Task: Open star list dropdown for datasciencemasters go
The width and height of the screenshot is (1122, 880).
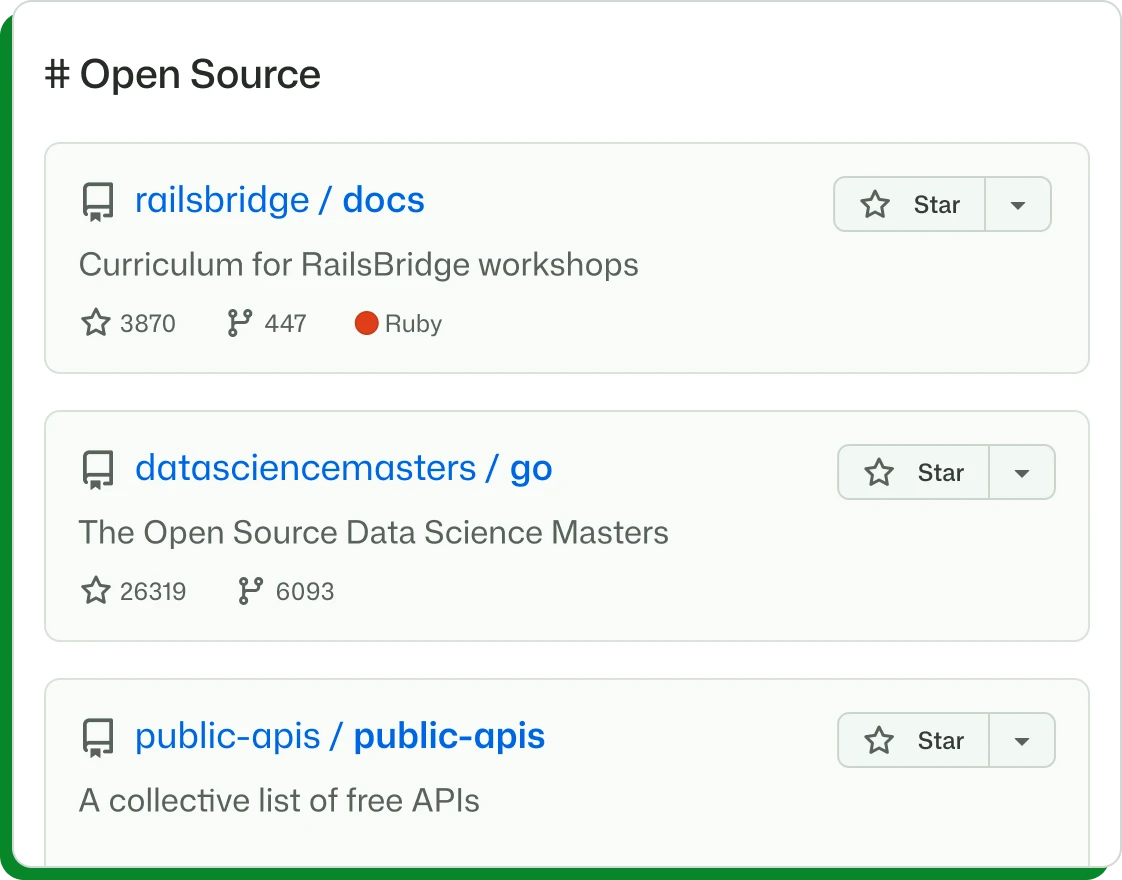Action: coord(1022,472)
